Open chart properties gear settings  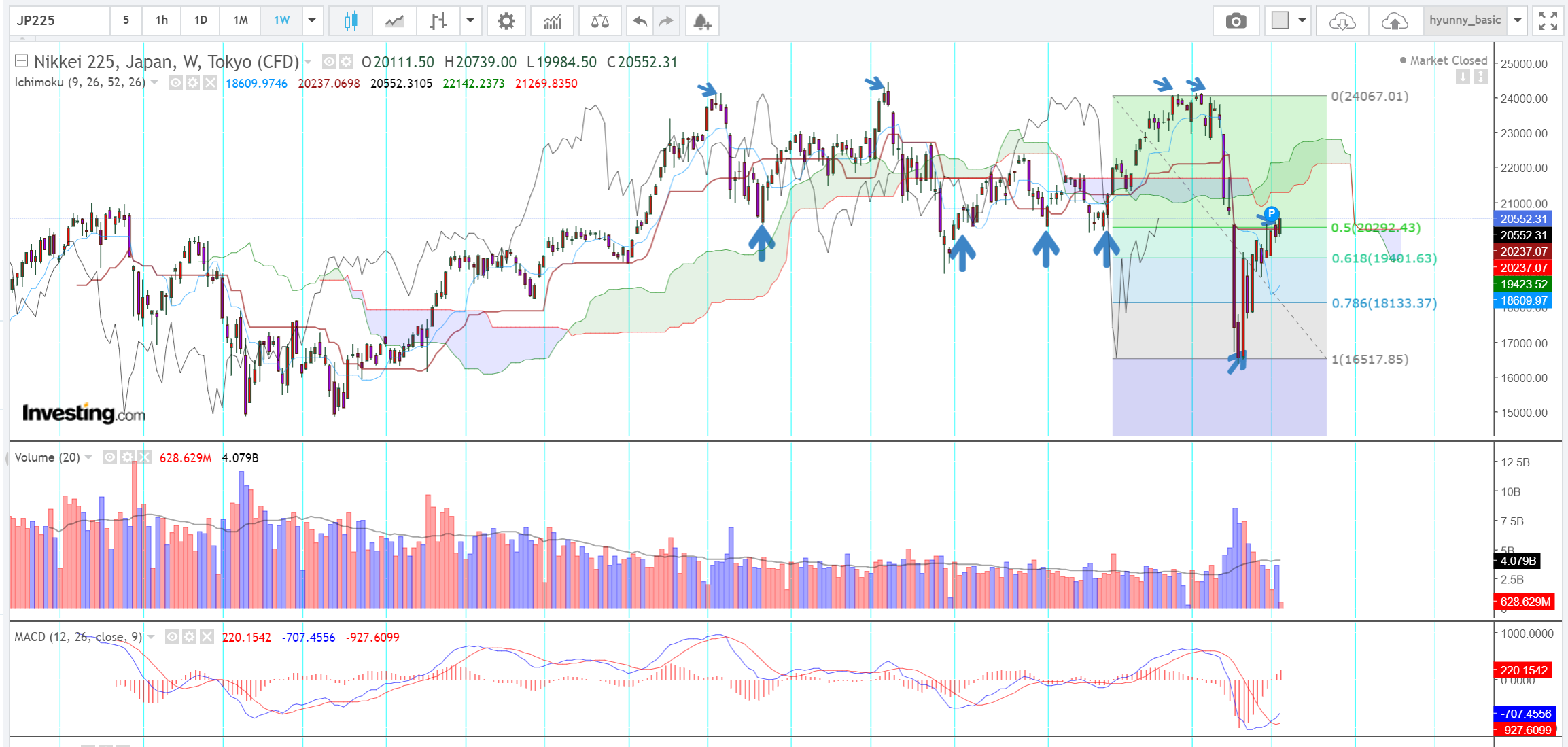(506, 21)
